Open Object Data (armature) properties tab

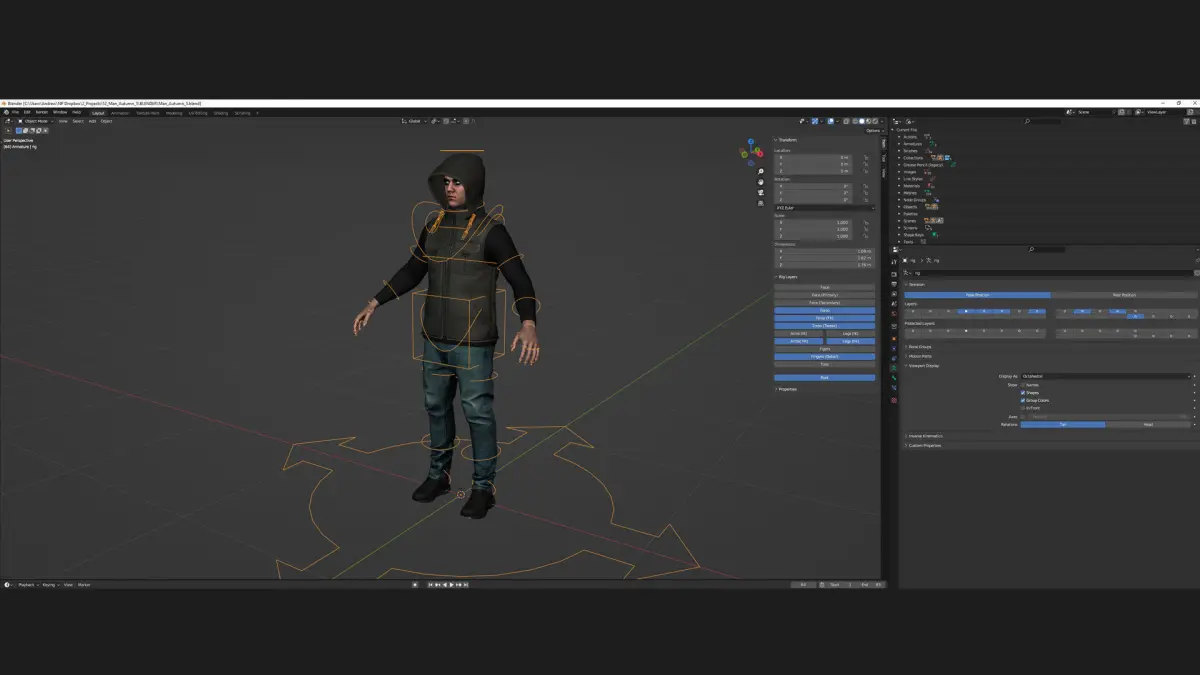tap(894, 368)
